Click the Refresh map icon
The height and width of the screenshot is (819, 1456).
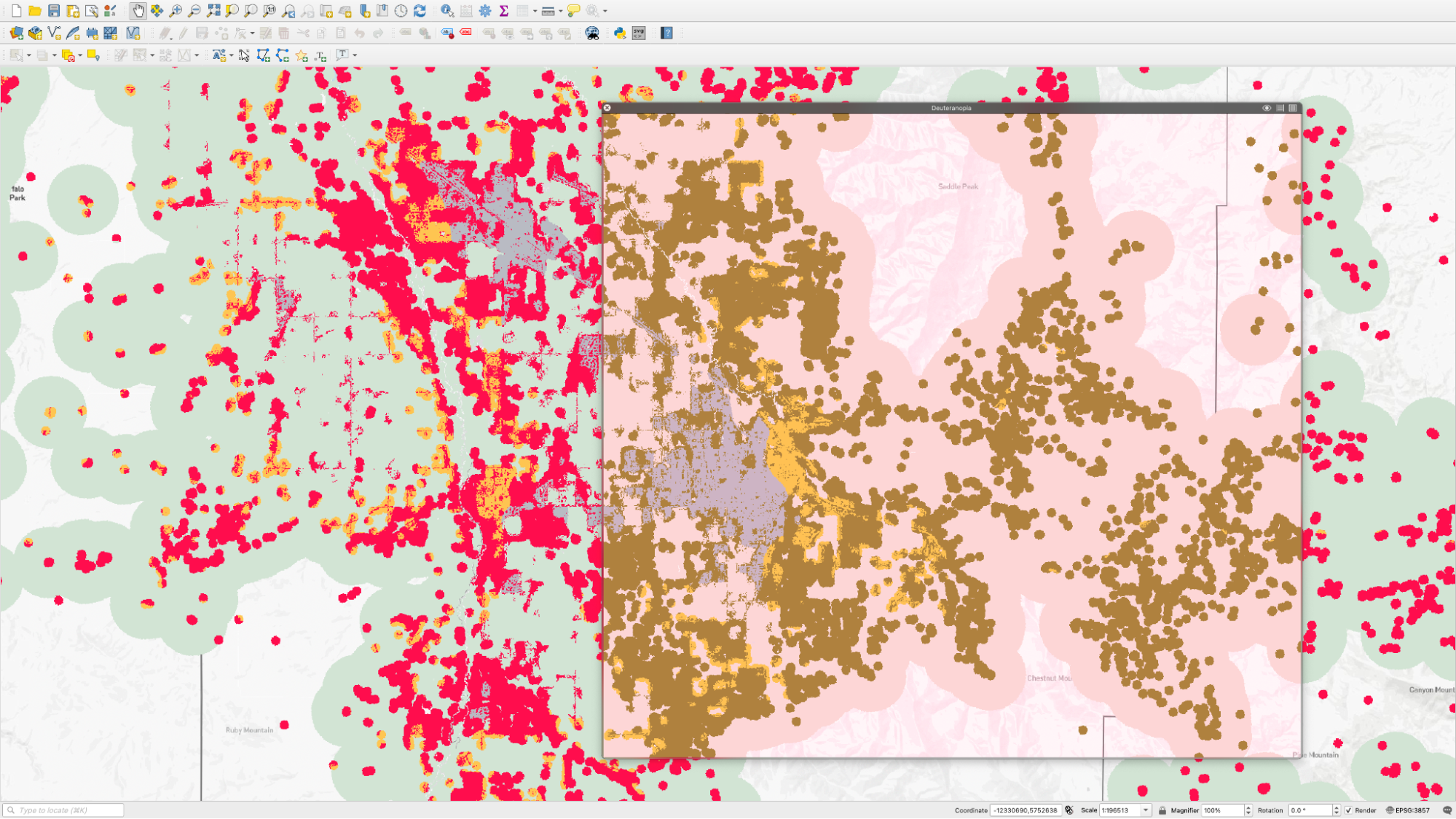420,11
